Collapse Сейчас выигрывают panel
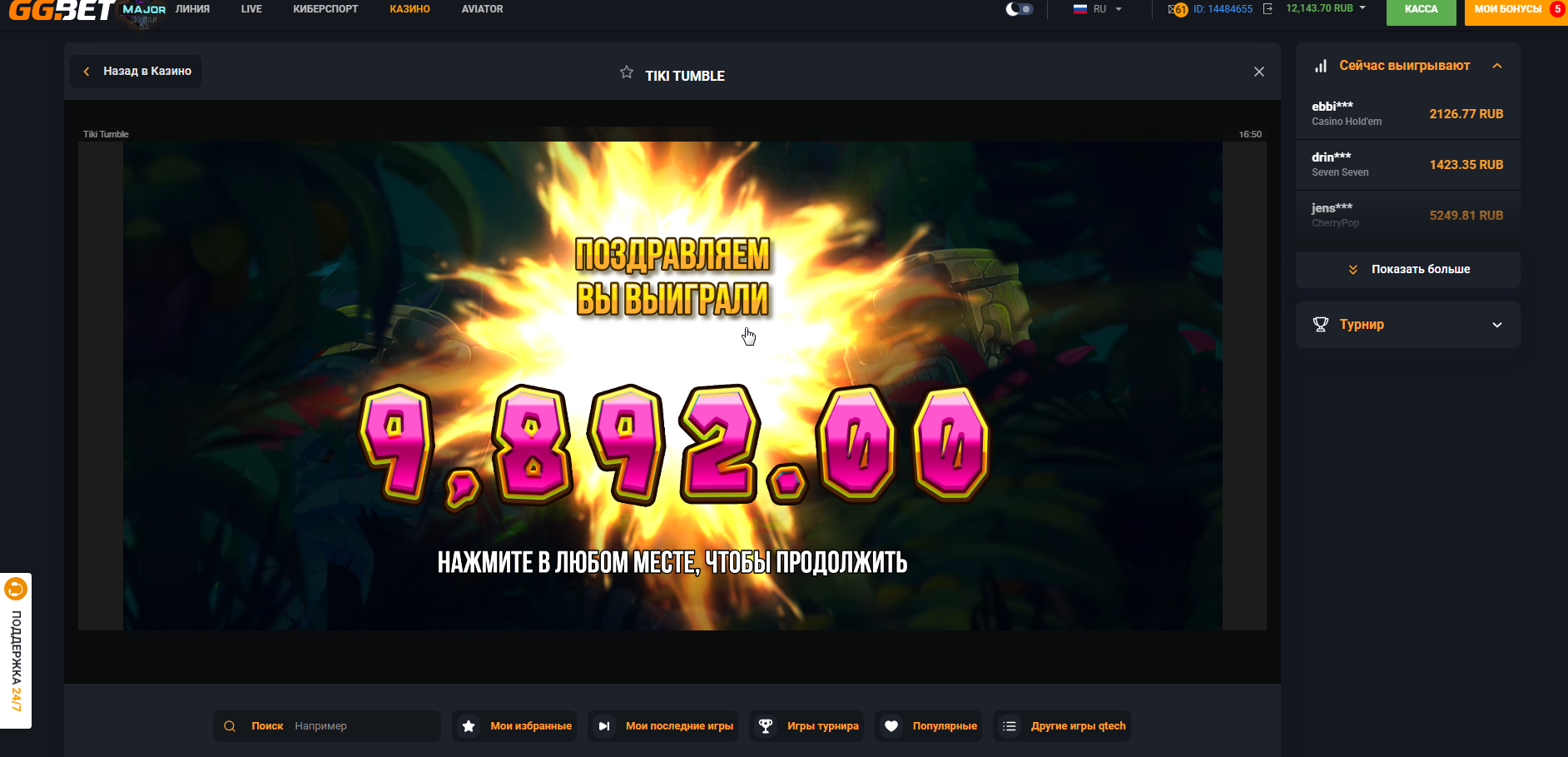 [x=1497, y=66]
